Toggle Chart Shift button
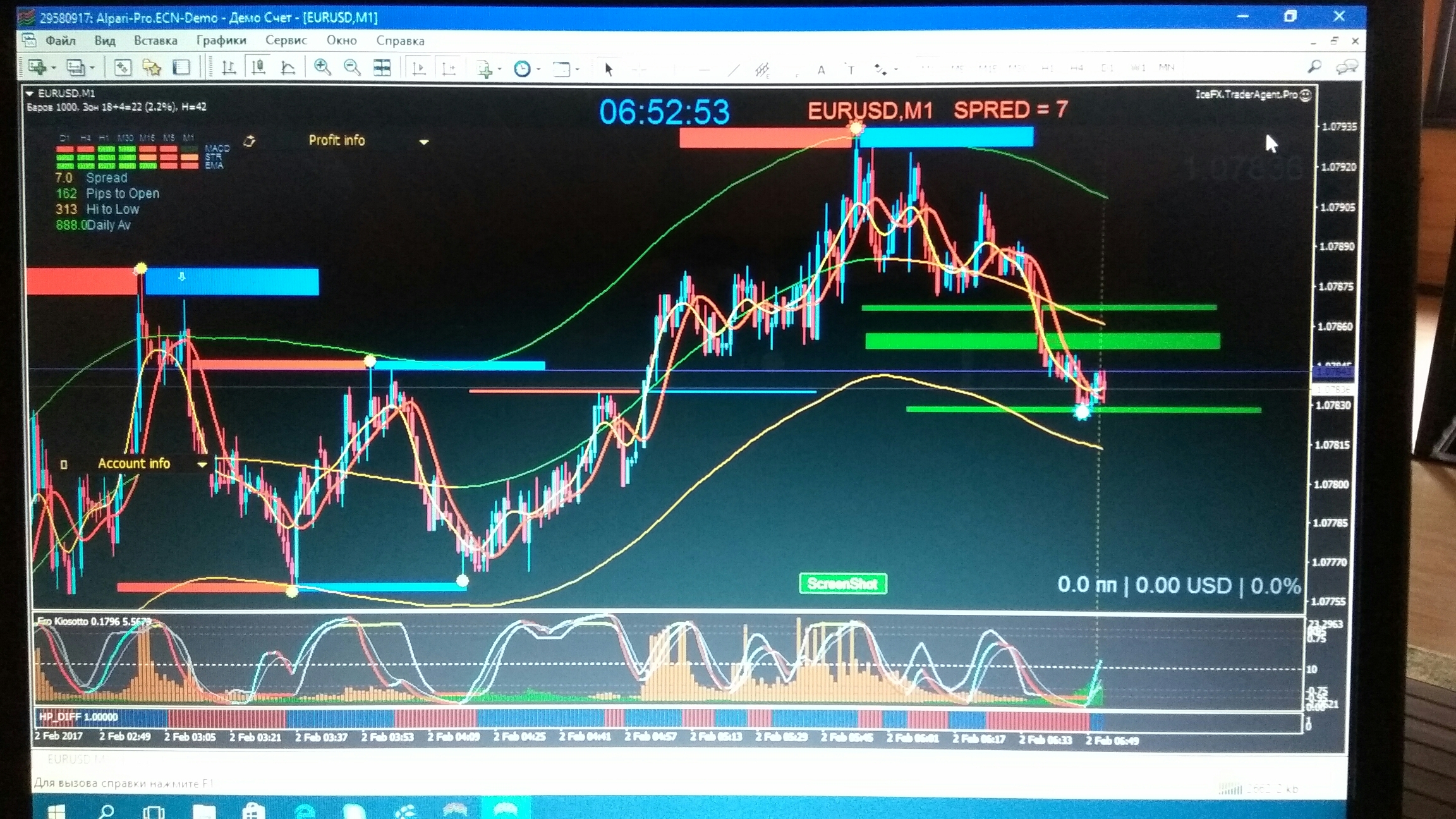The height and width of the screenshot is (819, 1456). (449, 68)
